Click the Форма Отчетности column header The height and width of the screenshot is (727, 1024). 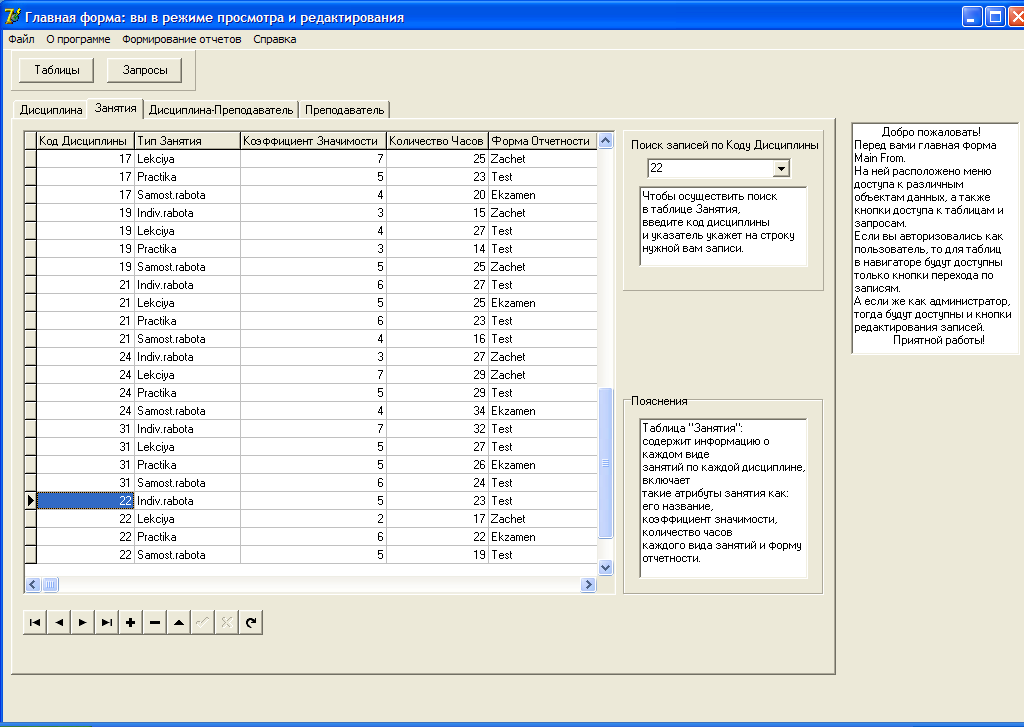pyautogui.click(x=542, y=140)
